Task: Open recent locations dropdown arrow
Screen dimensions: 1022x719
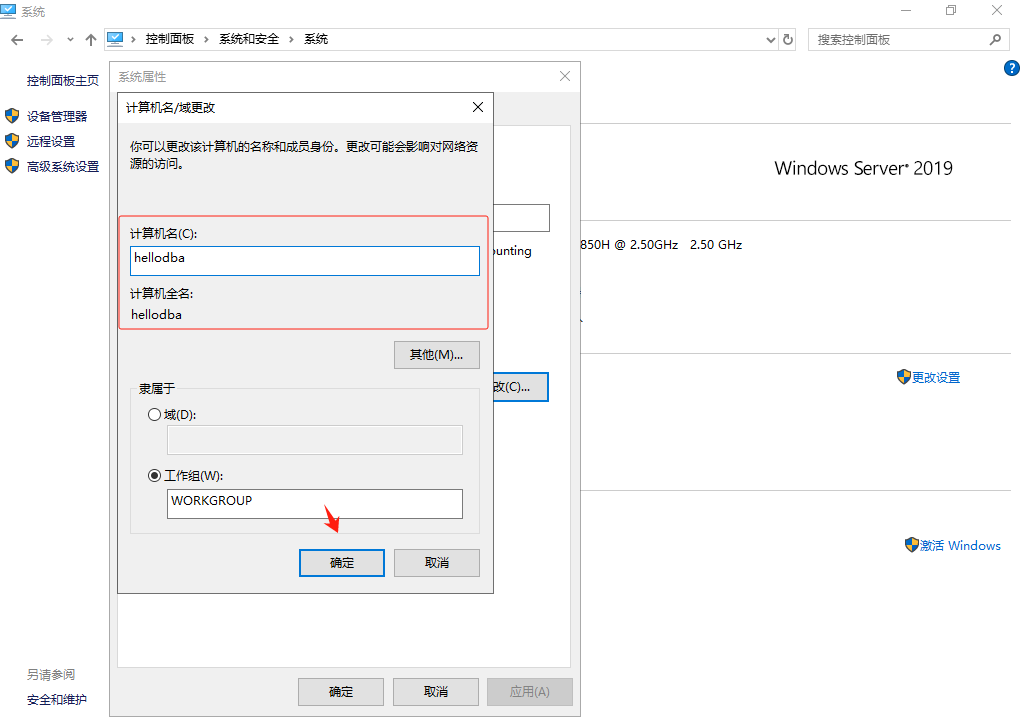Action: 70,40
